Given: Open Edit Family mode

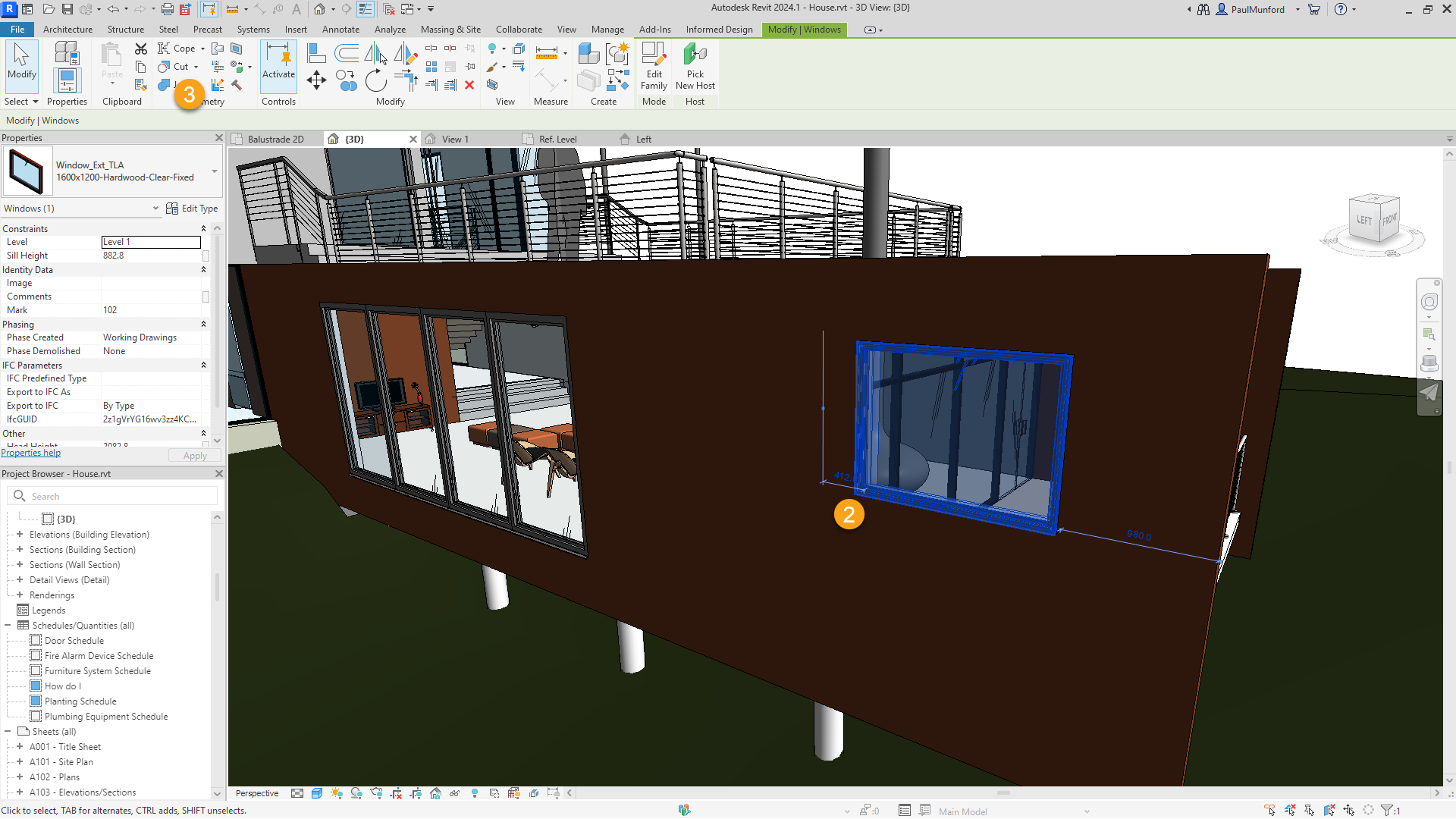Looking at the screenshot, I should [x=654, y=67].
